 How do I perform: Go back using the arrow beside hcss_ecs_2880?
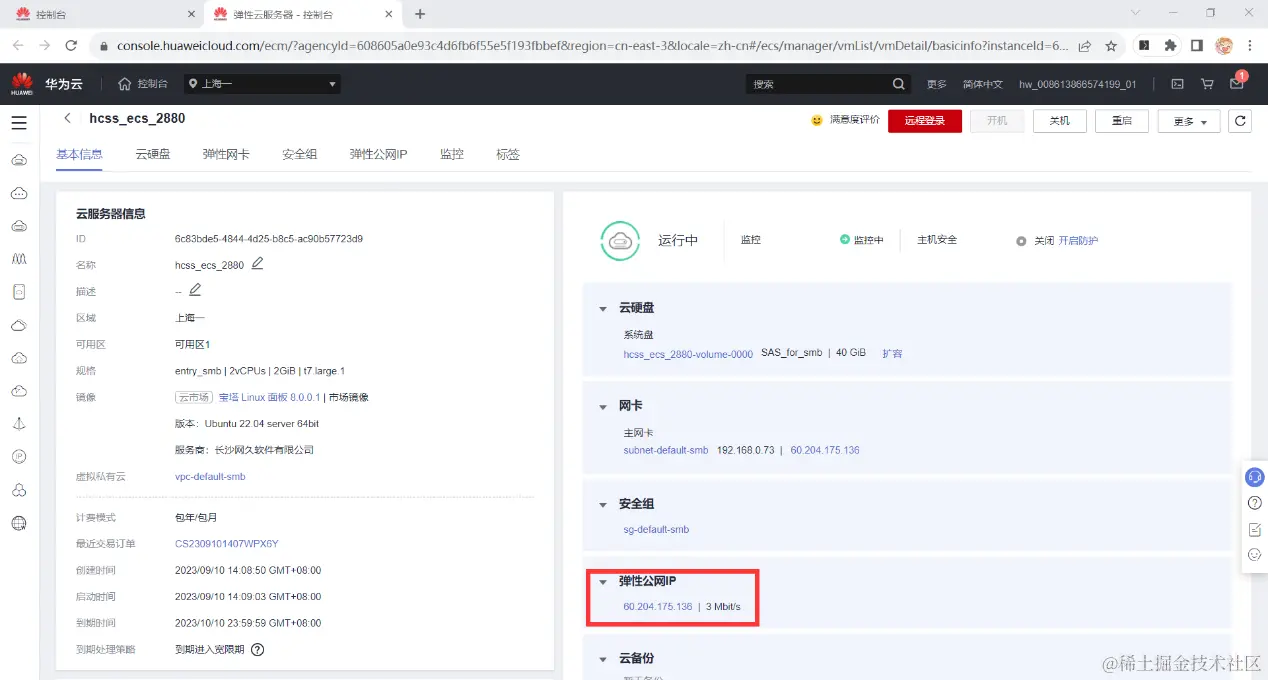67,118
